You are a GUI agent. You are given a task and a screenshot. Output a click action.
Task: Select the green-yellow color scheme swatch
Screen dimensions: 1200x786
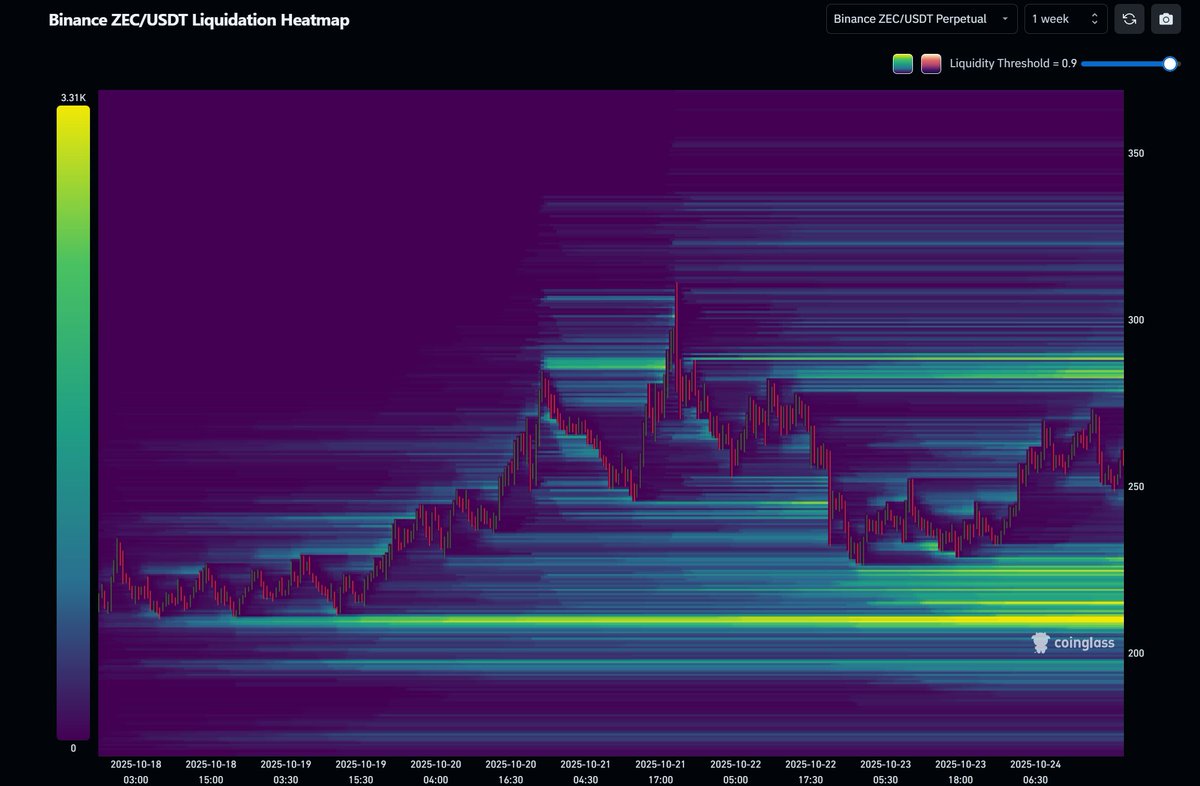click(903, 64)
